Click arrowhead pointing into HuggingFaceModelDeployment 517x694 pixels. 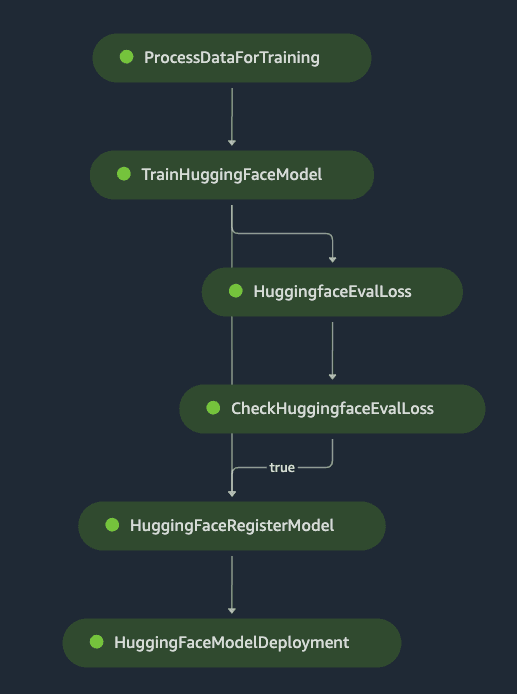coord(232,610)
